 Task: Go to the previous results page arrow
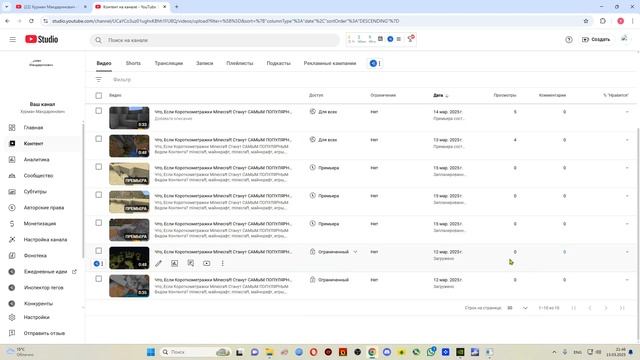(x=590, y=308)
